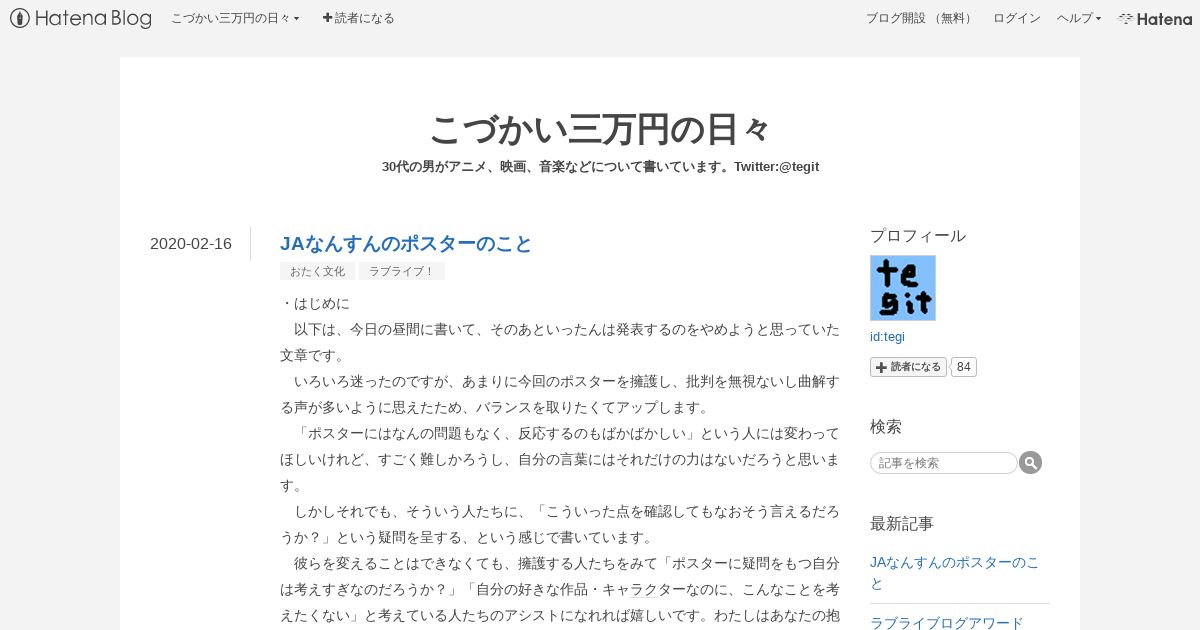Open the blog title こづかい三万円の日々
This screenshot has width=1200, height=630.
point(600,129)
